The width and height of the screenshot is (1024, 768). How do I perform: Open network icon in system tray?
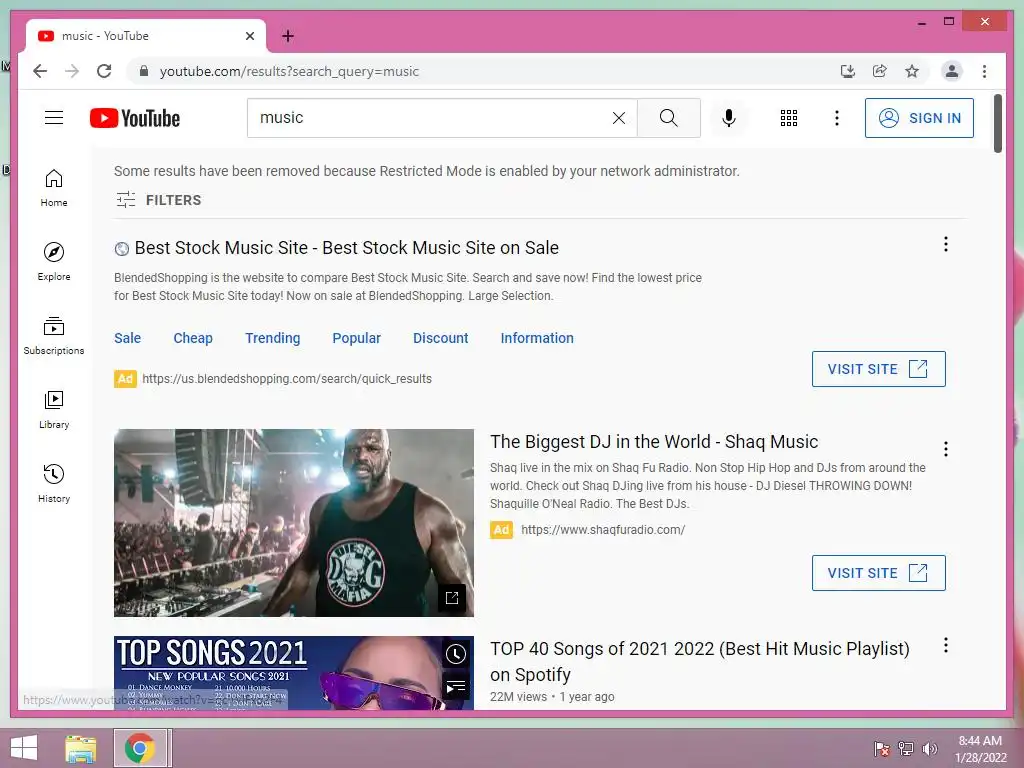point(906,749)
